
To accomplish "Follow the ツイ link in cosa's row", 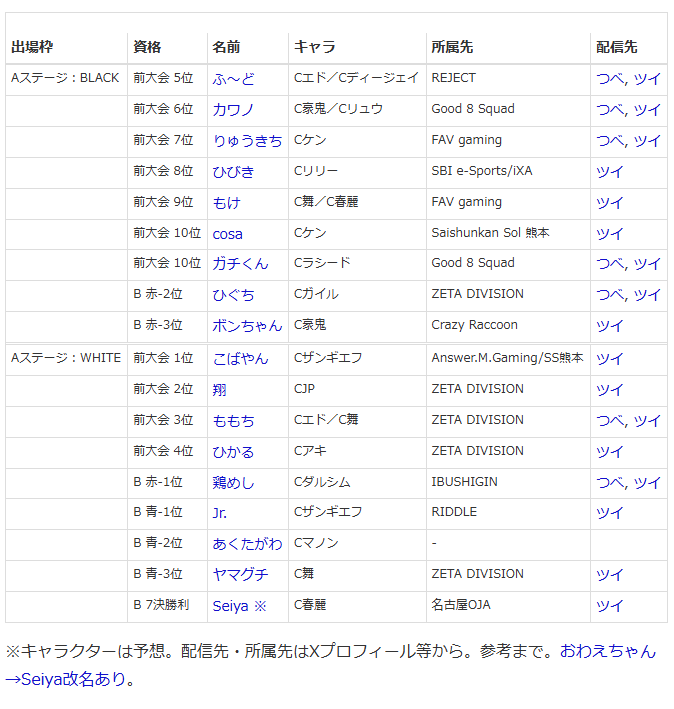I will tap(609, 234).
